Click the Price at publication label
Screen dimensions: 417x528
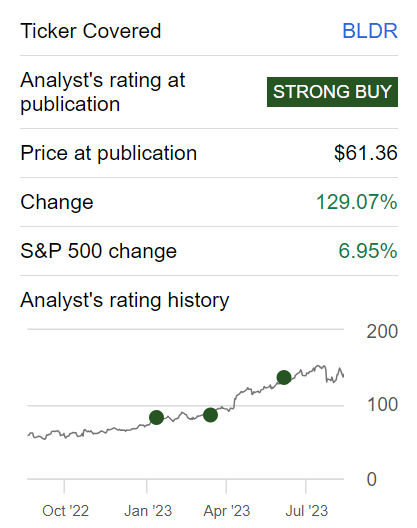[108, 153]
